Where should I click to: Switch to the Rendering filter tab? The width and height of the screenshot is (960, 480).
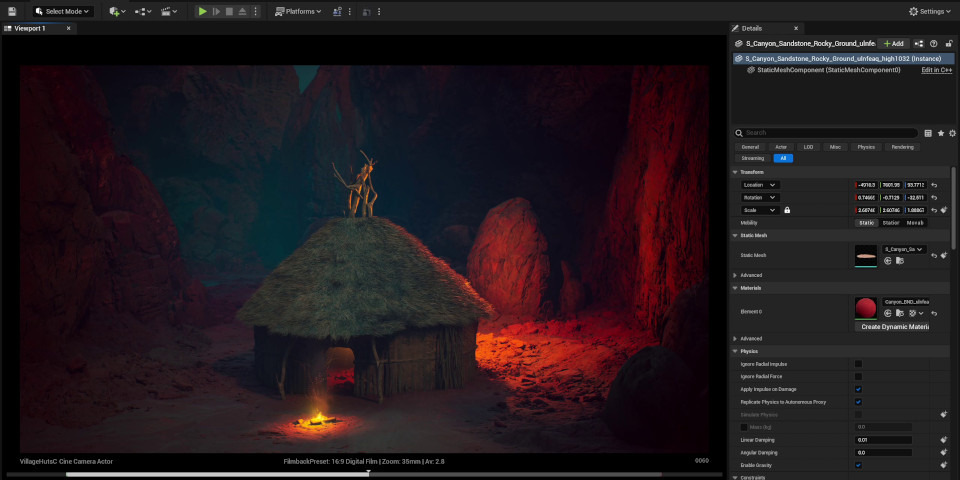[x=902, y=147]
